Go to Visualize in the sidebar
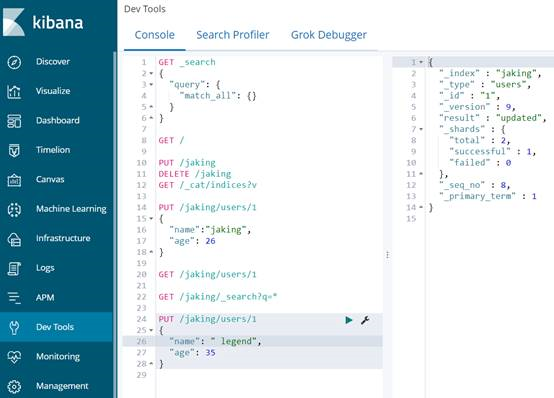Screen dimensions: 554x398 pyautogui.click(x=53, y=91)
